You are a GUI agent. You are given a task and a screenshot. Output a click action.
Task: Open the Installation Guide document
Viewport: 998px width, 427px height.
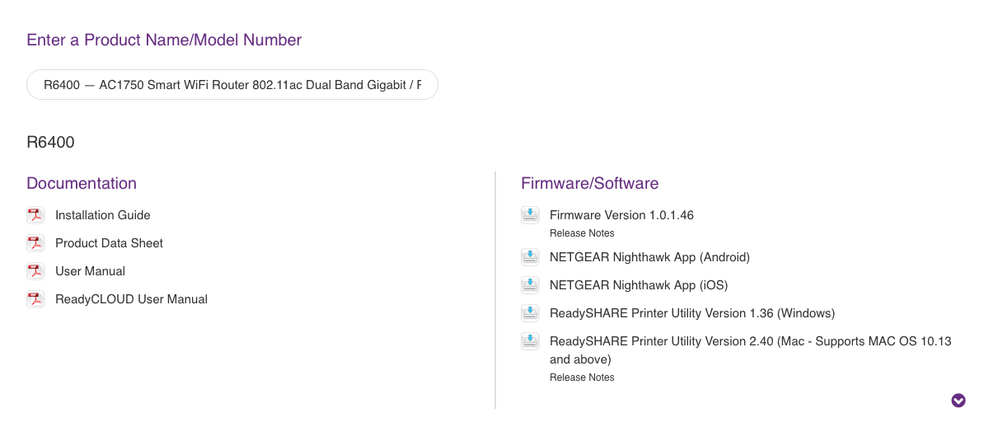pyautogui.click(x=102, y=215)
